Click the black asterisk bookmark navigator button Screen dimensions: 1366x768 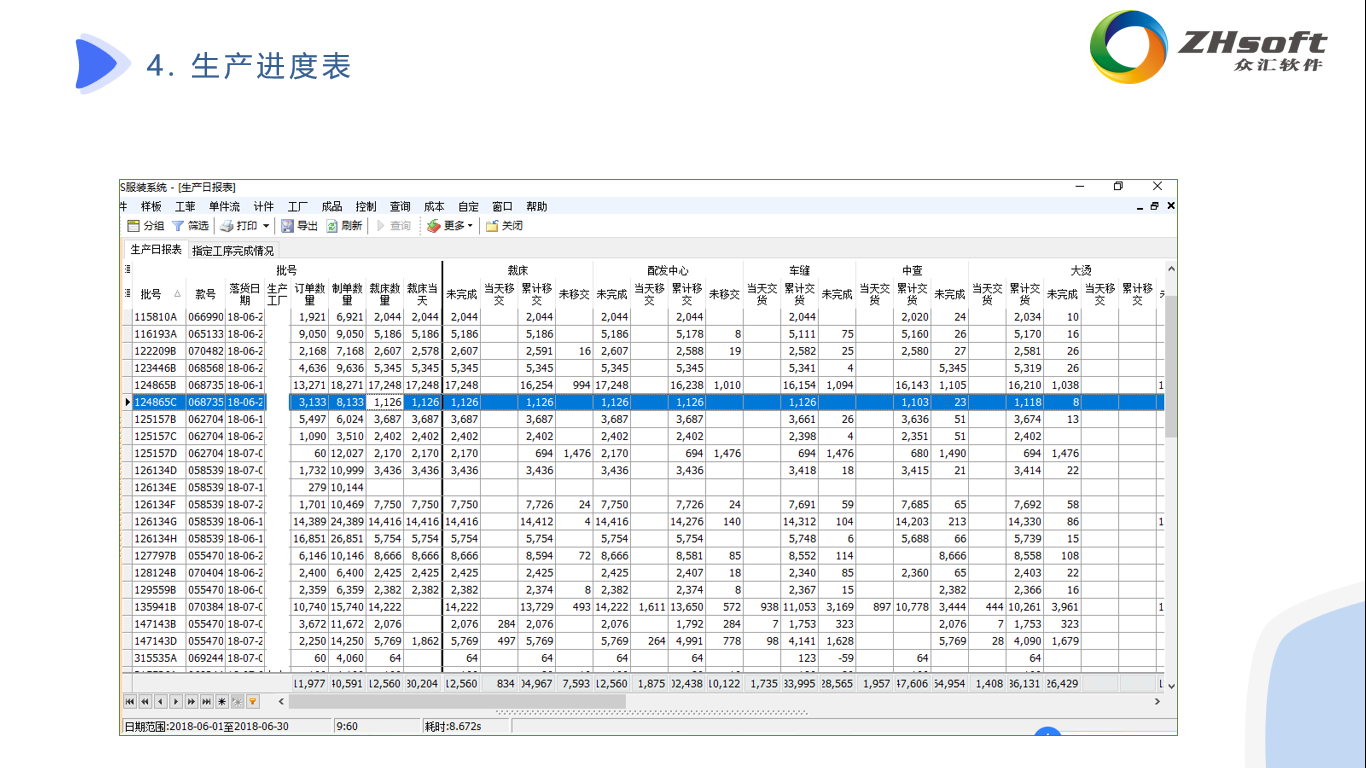pyautogui.click(x=221, y=702)
